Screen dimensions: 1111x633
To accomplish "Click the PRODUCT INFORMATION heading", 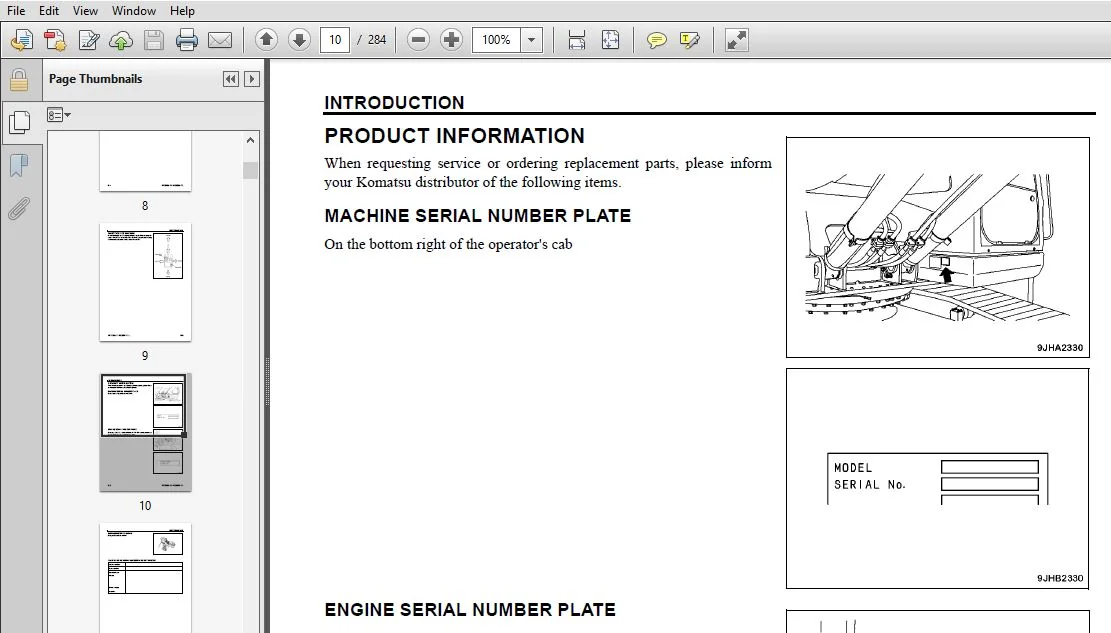I will pos(454,135).
